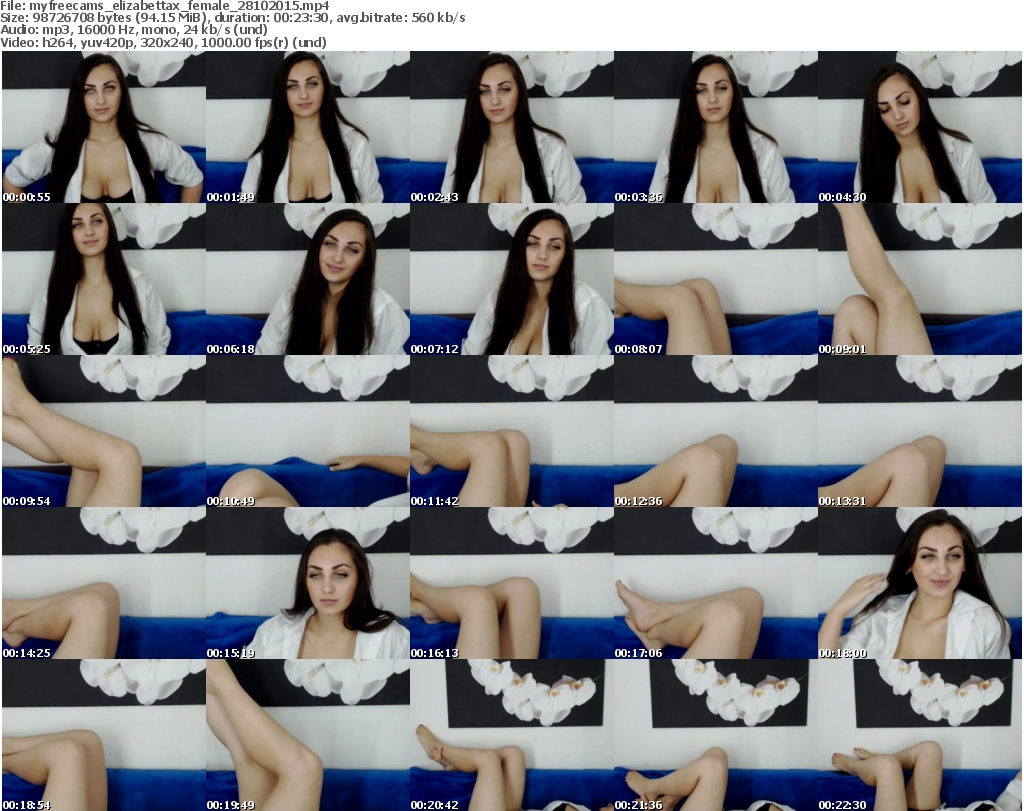The image size is (1024, 811).
Task: Select the thumbnail frame stamped 00:11:42
Action: [x=511, y=431]
